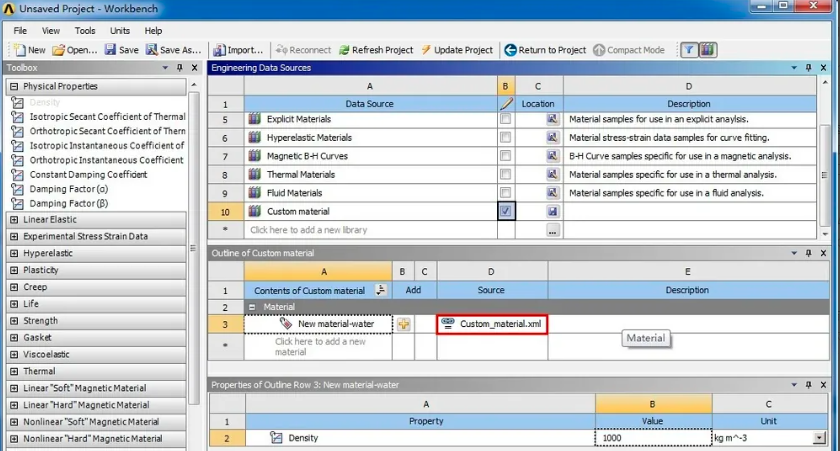The width and height of the screenshot is (840, 451).
Task: Collapse the Material group in outline
Action: pos(252,307)
